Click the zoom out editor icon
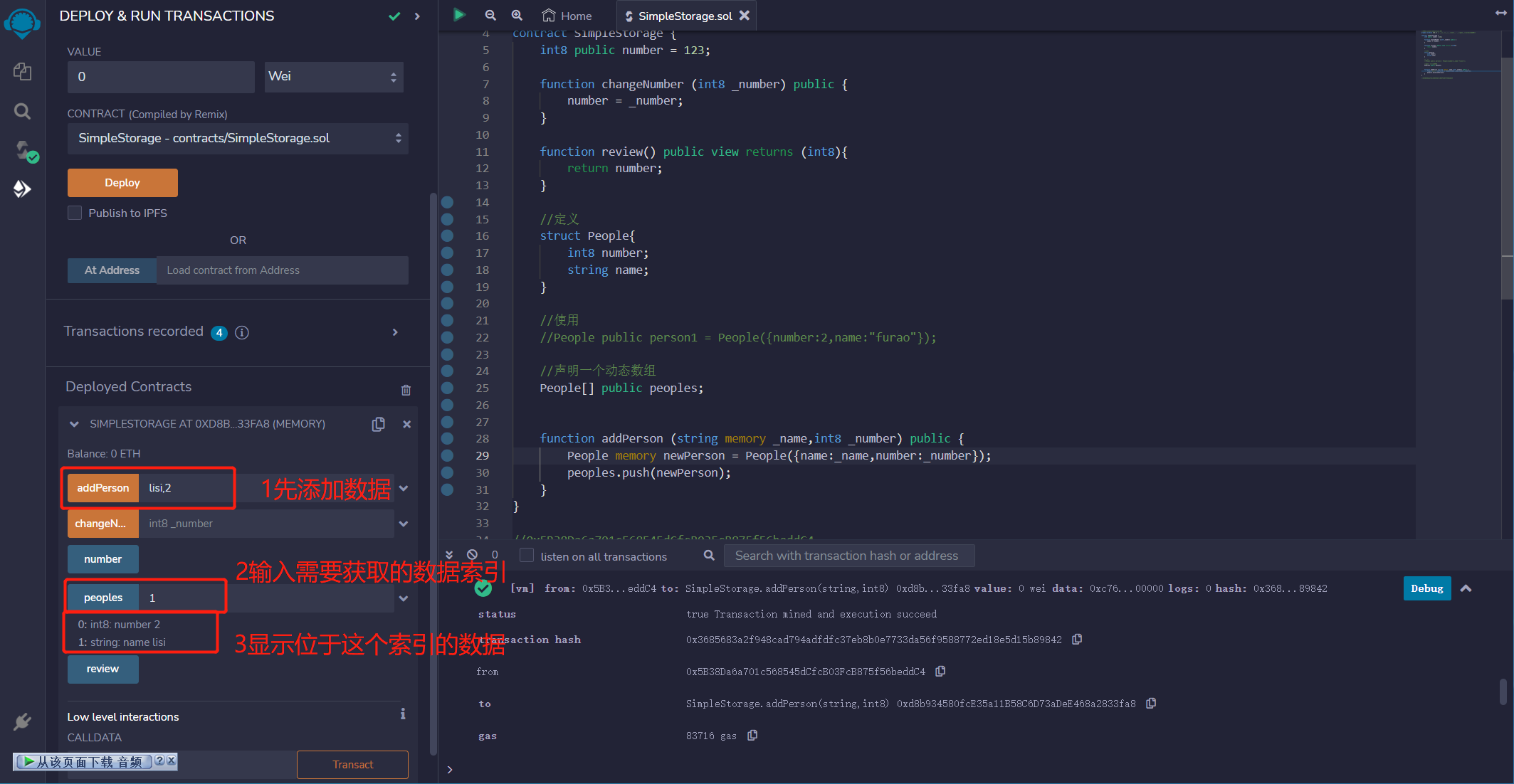1514x784 pixels. pyautogui.click(x=490, y=15)
